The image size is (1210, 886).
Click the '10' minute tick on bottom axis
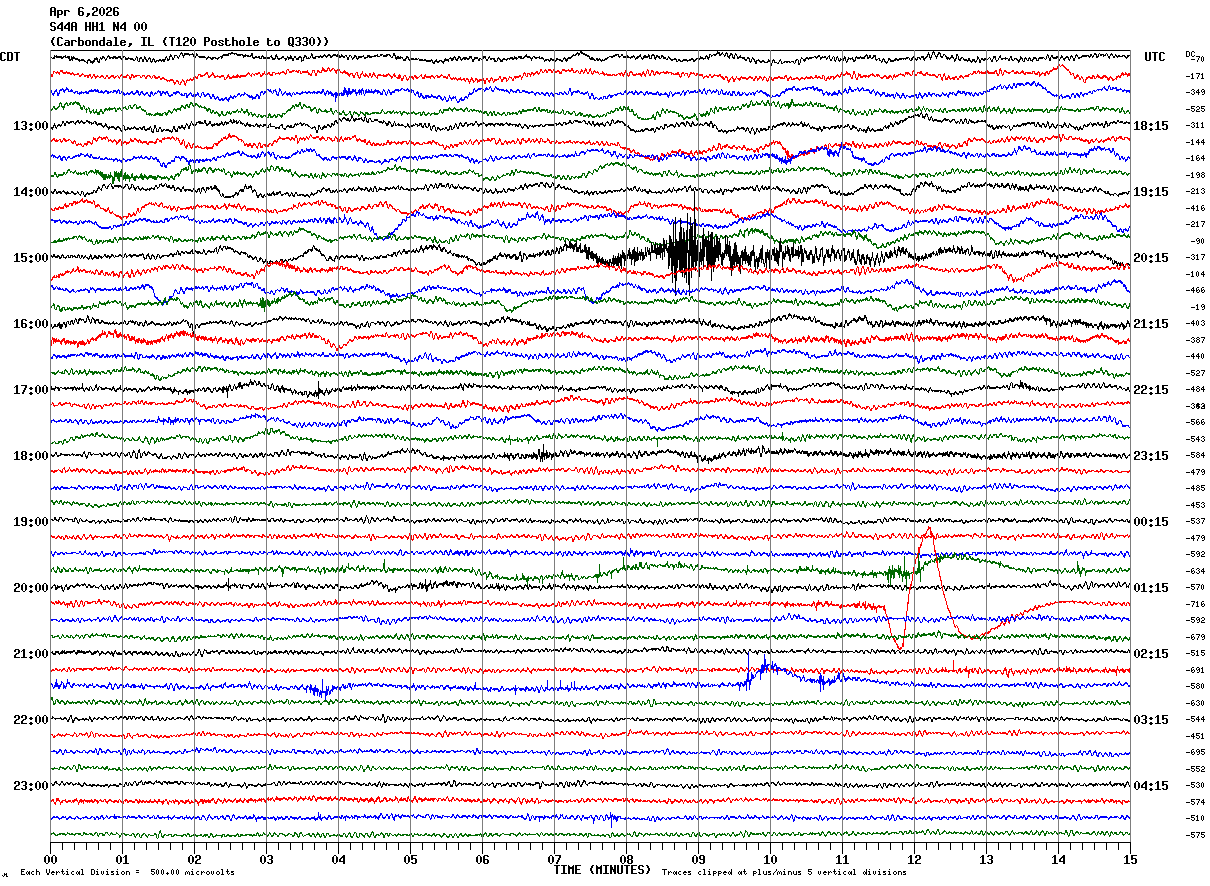click(x=770, y=859)
